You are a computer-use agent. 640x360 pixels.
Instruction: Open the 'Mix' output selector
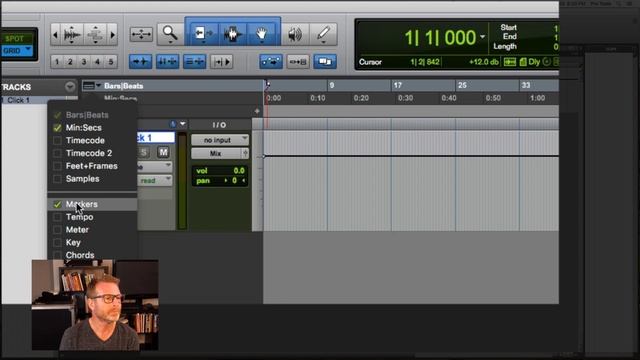216,153
